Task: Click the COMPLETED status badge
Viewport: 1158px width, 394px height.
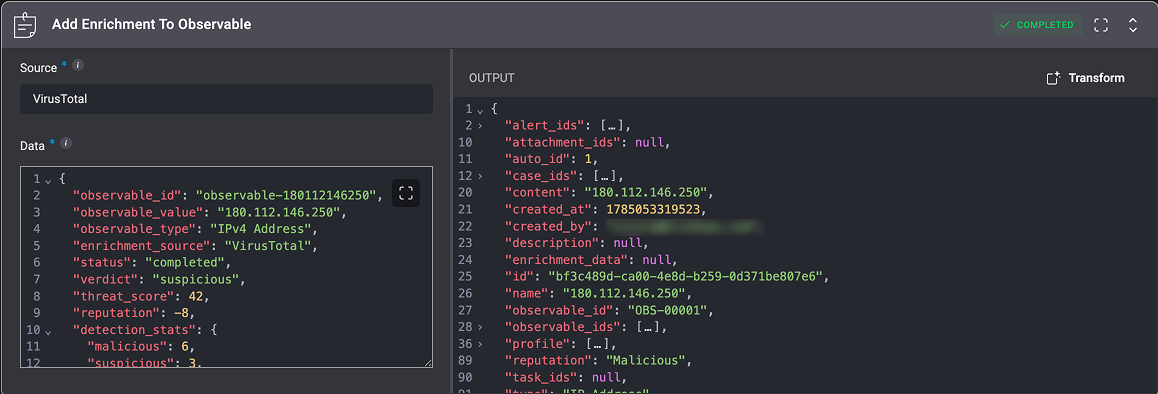Action: click(1038, 24)
